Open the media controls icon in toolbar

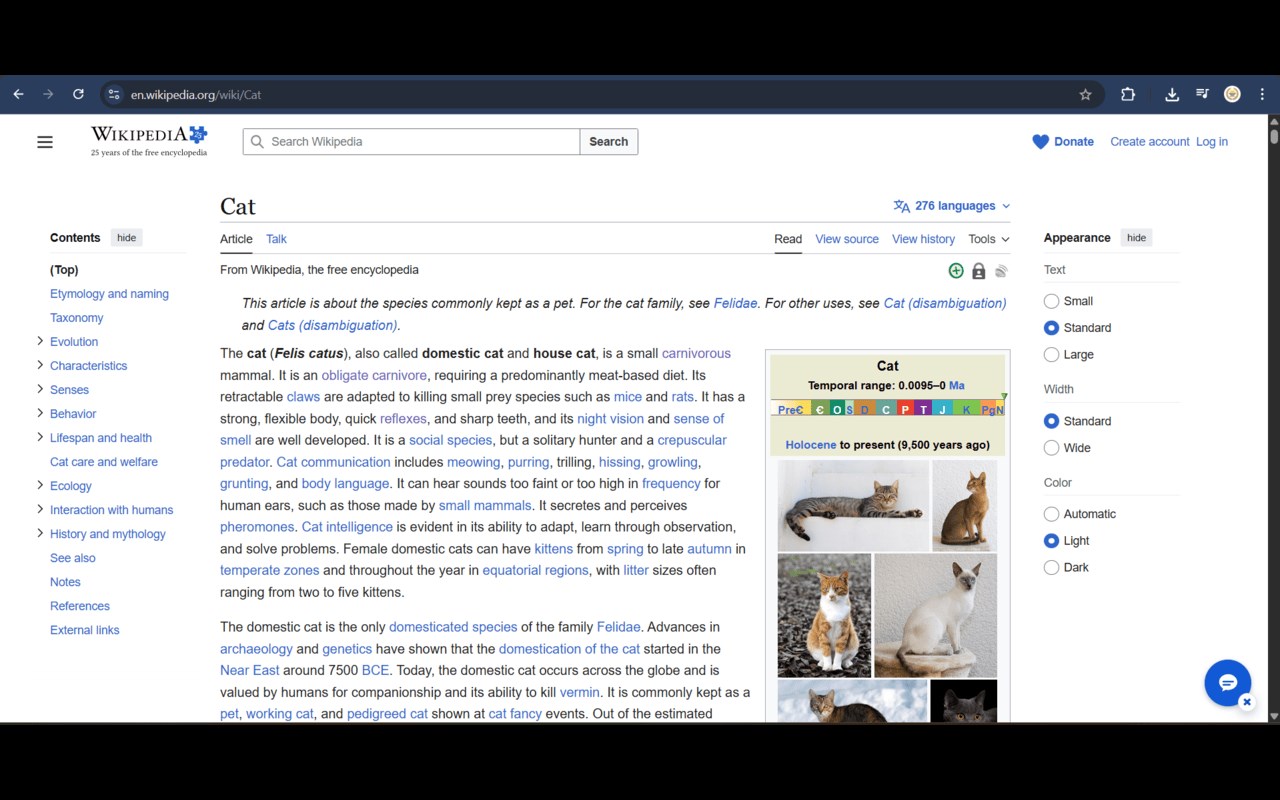(1203, 94)
